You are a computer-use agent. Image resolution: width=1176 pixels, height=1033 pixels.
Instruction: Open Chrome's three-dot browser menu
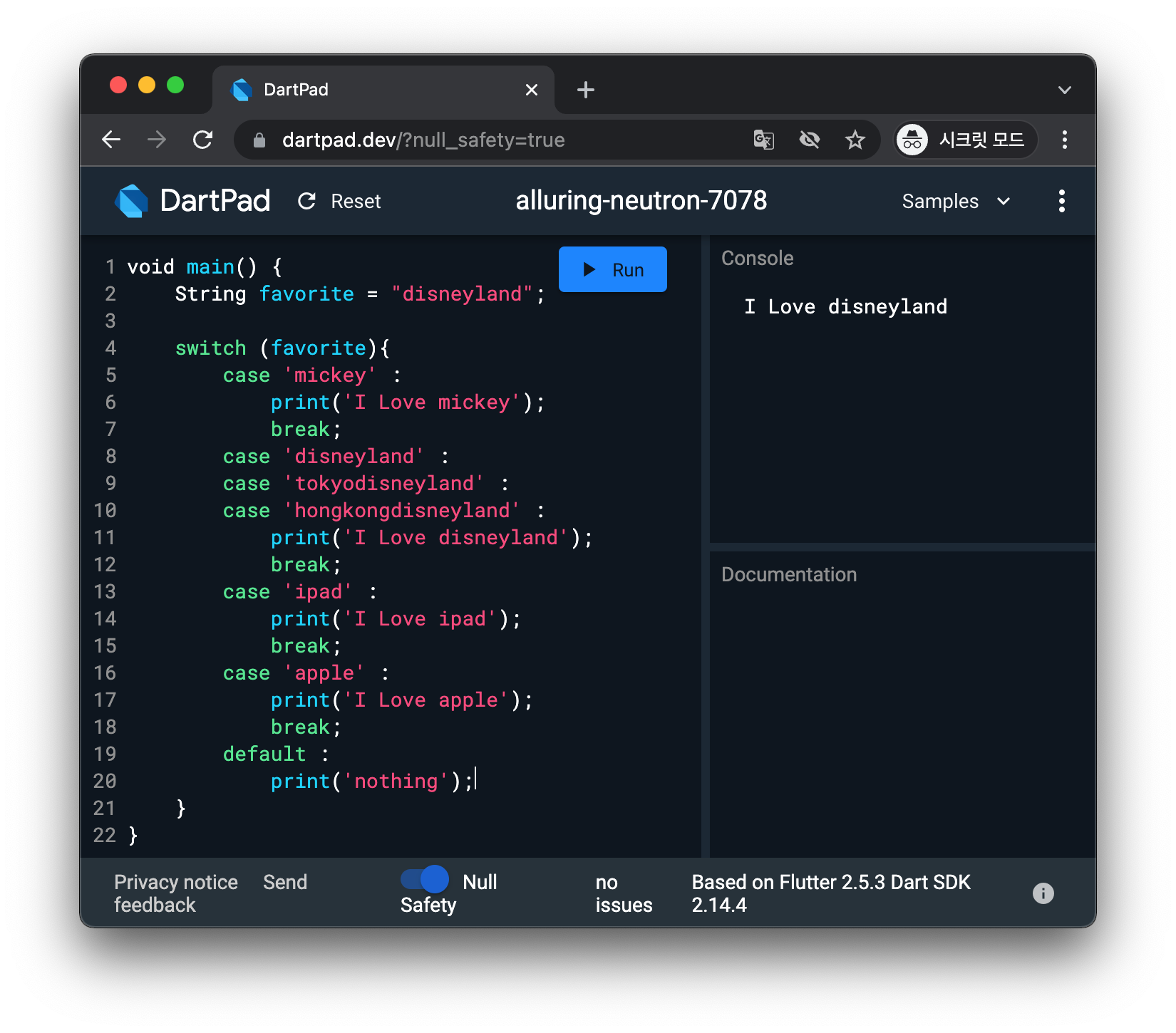click(x=1065, y=140)
